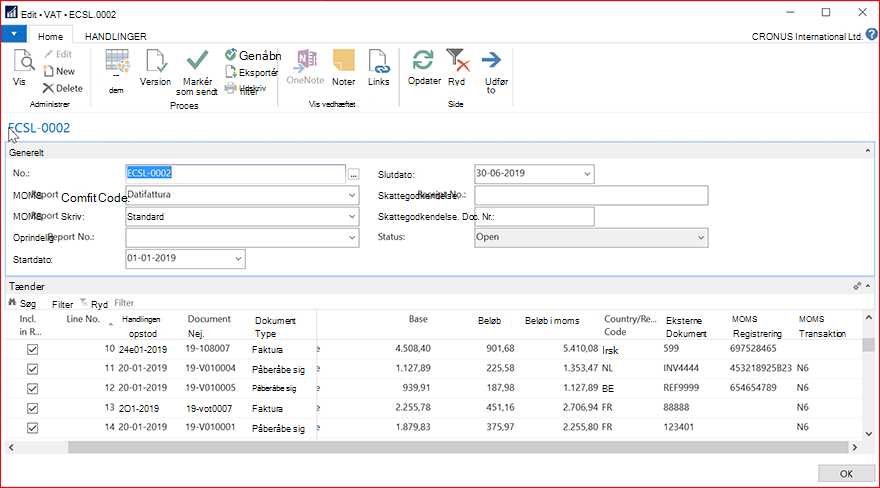Focus the No. input field

[x=235, y=173]
